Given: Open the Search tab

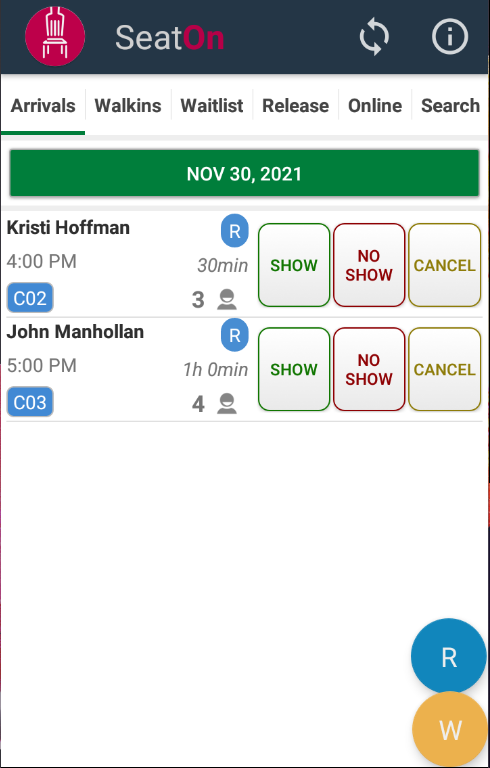Looking at the screenshot, I should pos(450,105).
